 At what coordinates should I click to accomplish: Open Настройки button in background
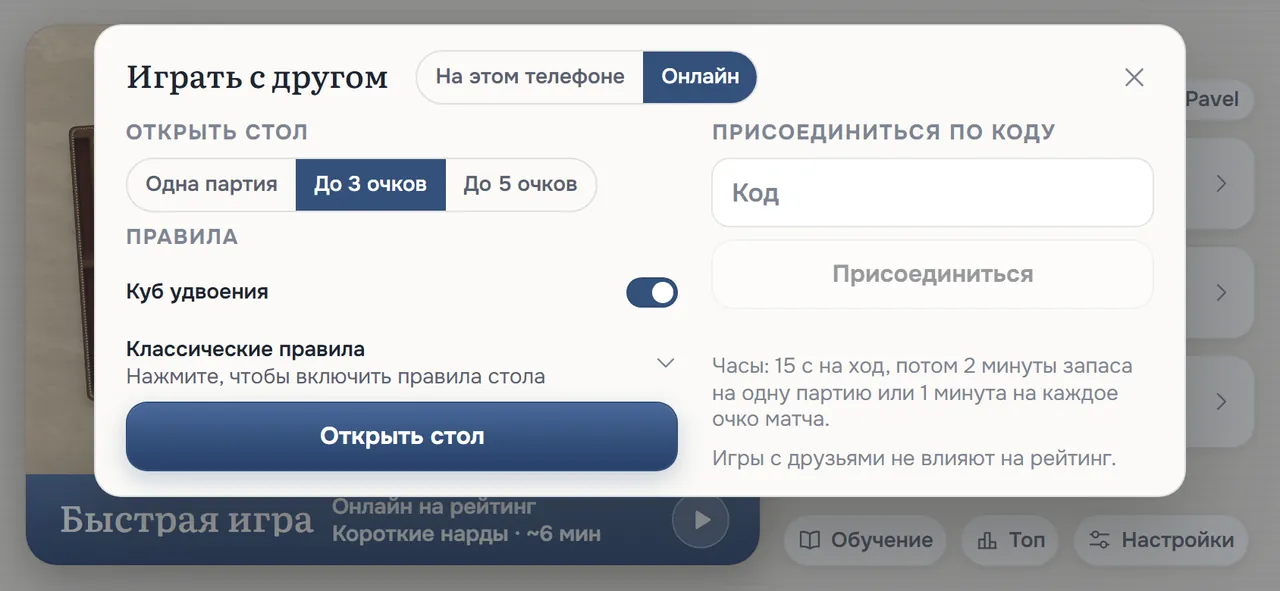[x=1161, y=541]
